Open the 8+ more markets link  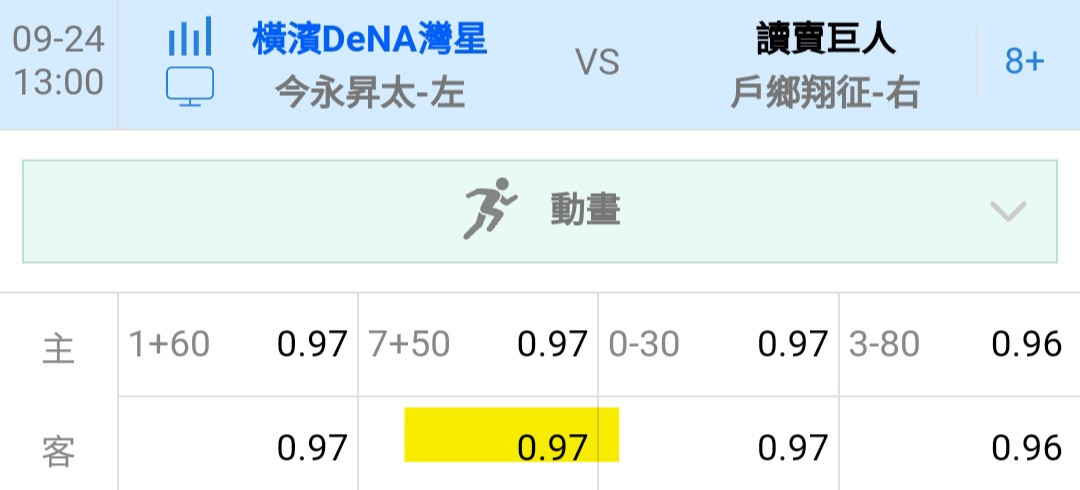point(1024,62)
